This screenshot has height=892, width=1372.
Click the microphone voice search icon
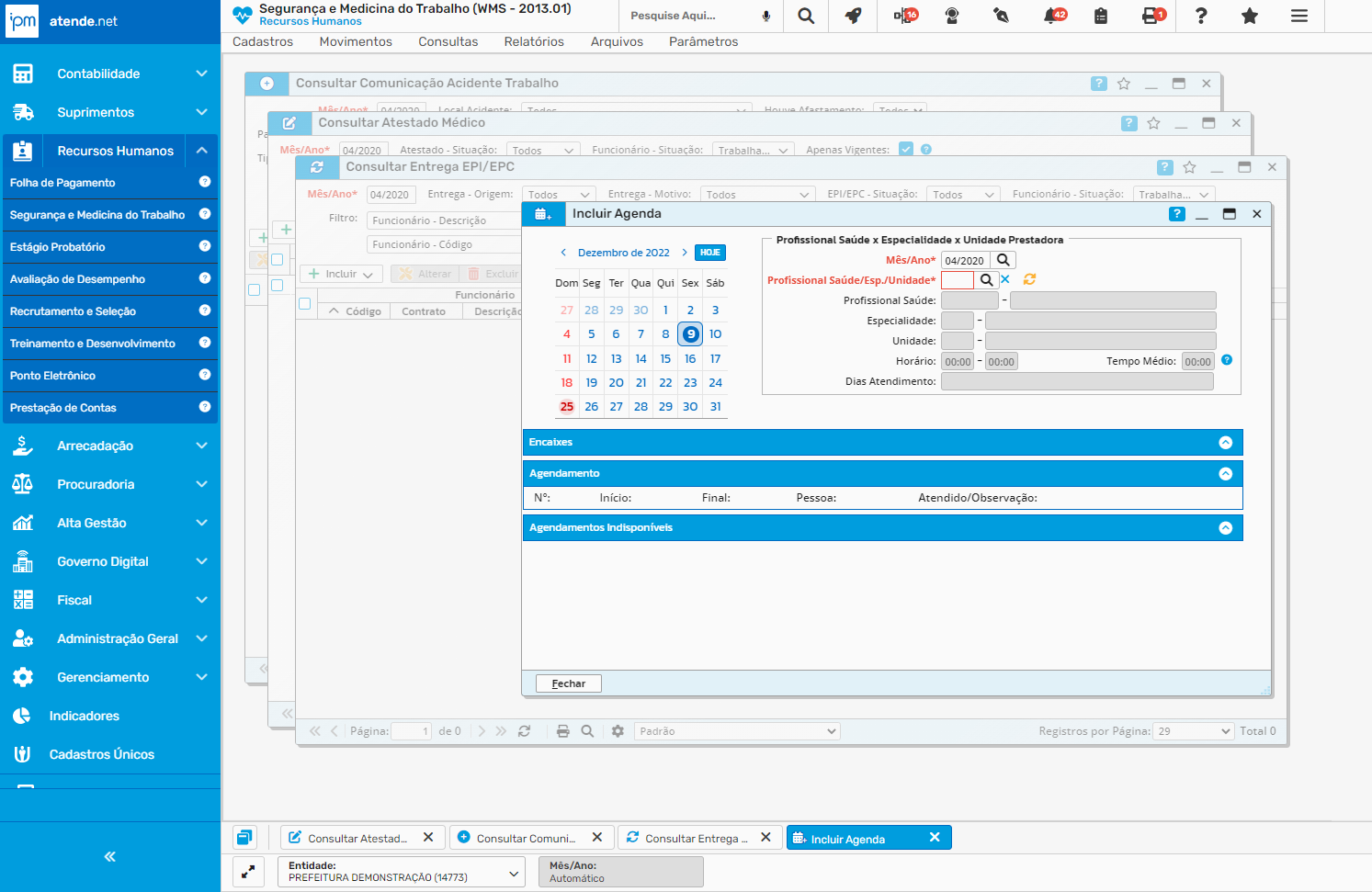(766, 16)
